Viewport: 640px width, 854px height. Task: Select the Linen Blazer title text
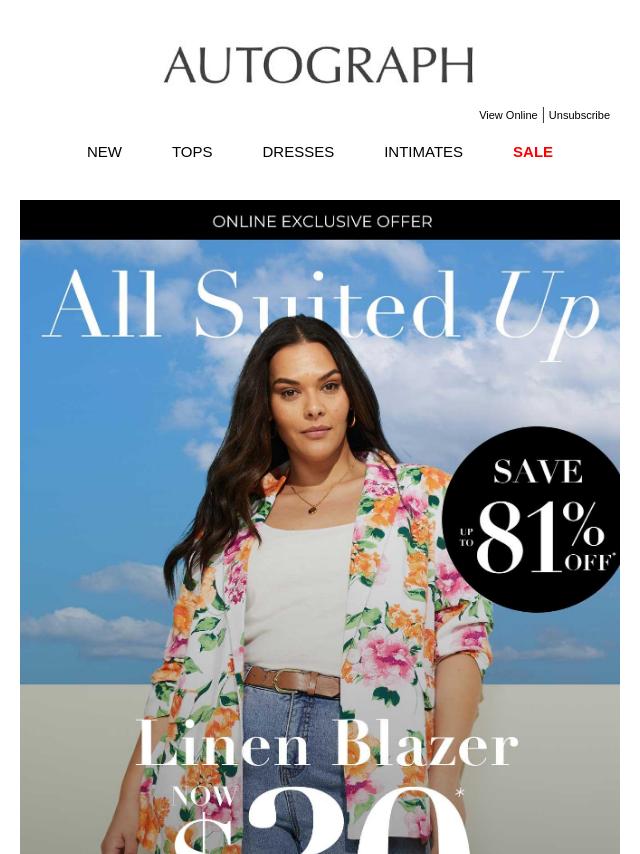[327, 743]
